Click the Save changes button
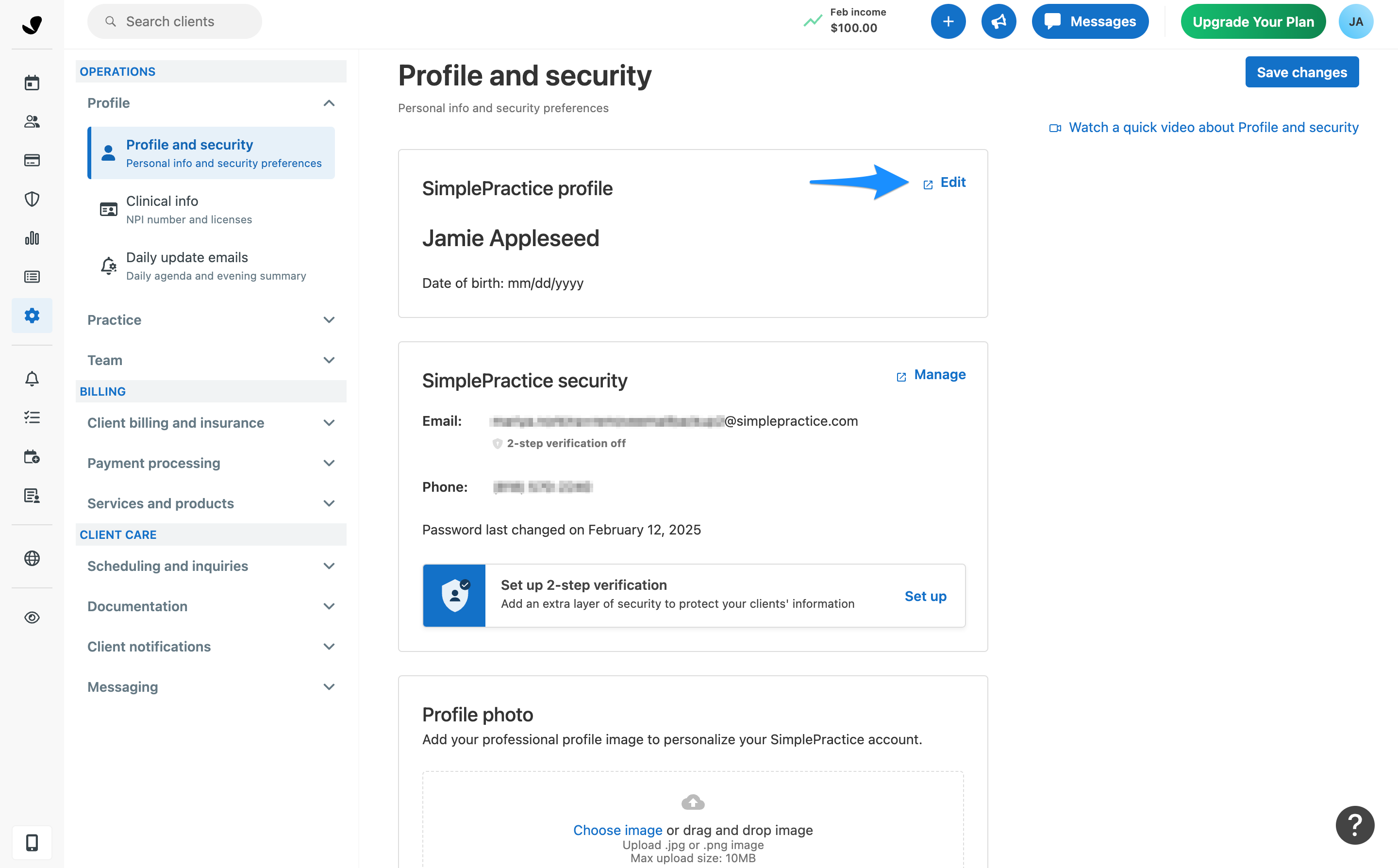The image size is (1398, 868). tap(1301, 72)
